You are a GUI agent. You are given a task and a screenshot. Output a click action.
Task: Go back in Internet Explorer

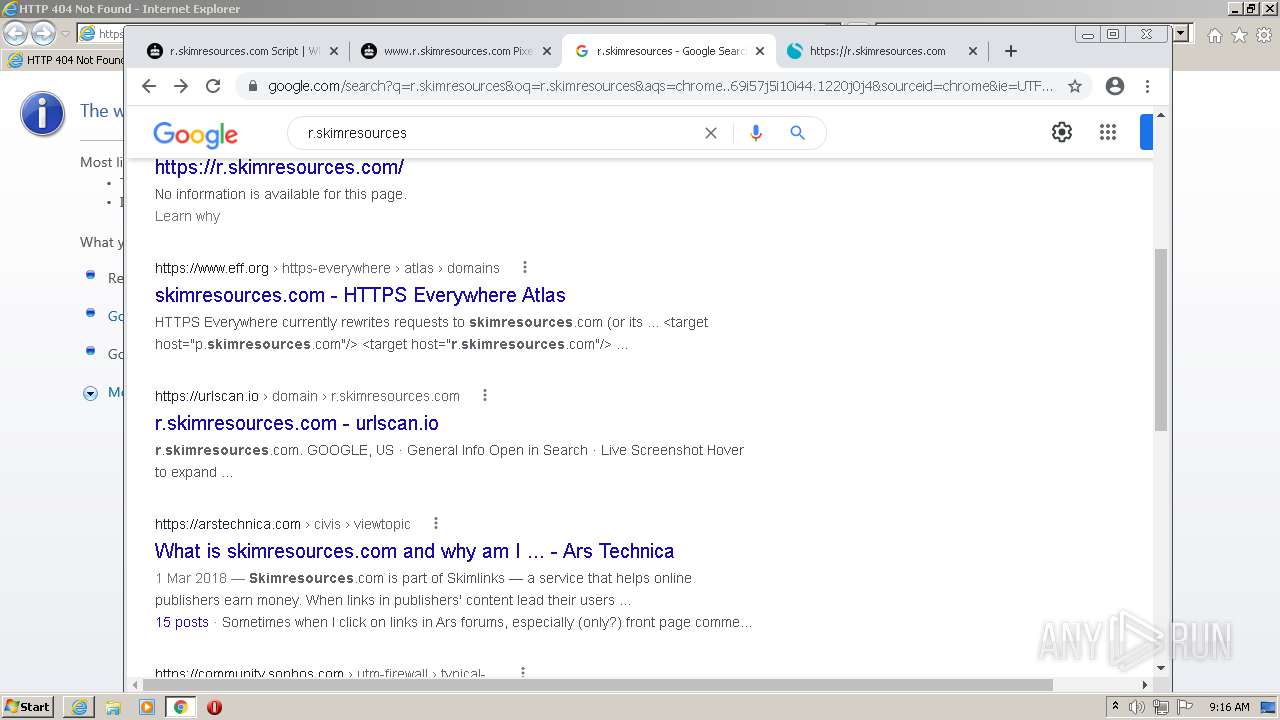point(15,33)
